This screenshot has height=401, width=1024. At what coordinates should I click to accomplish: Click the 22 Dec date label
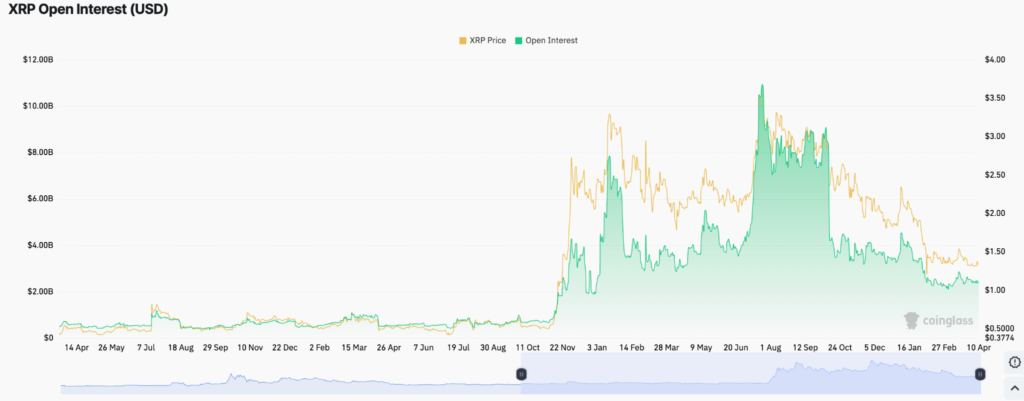[285, 348]
